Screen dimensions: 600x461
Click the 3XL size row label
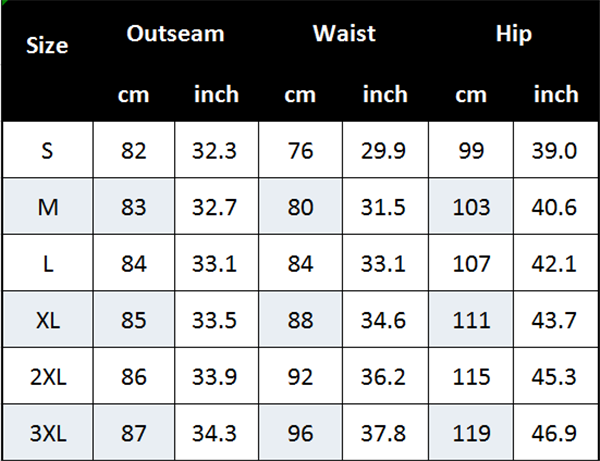coord(47,434)
